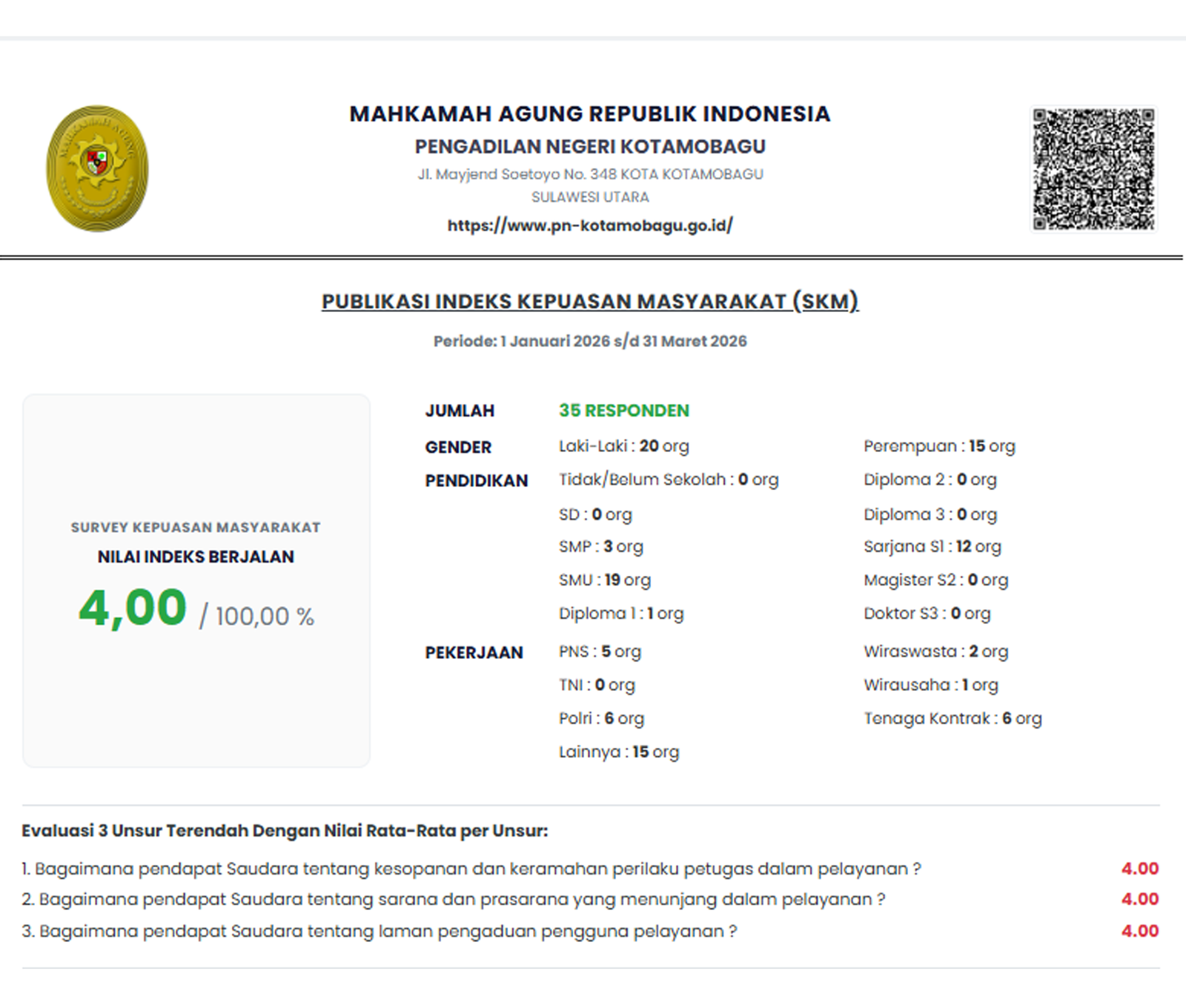Select the Sarjana S1 12 org entry
The width and height of the screenshot is (1186, 1008).
click(x=932, y=547)
